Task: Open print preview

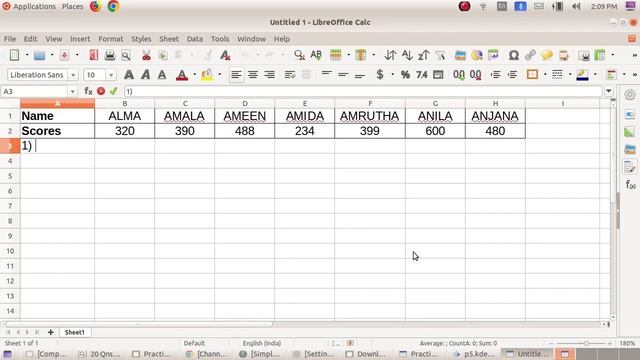Action: [x=126, y=55]
